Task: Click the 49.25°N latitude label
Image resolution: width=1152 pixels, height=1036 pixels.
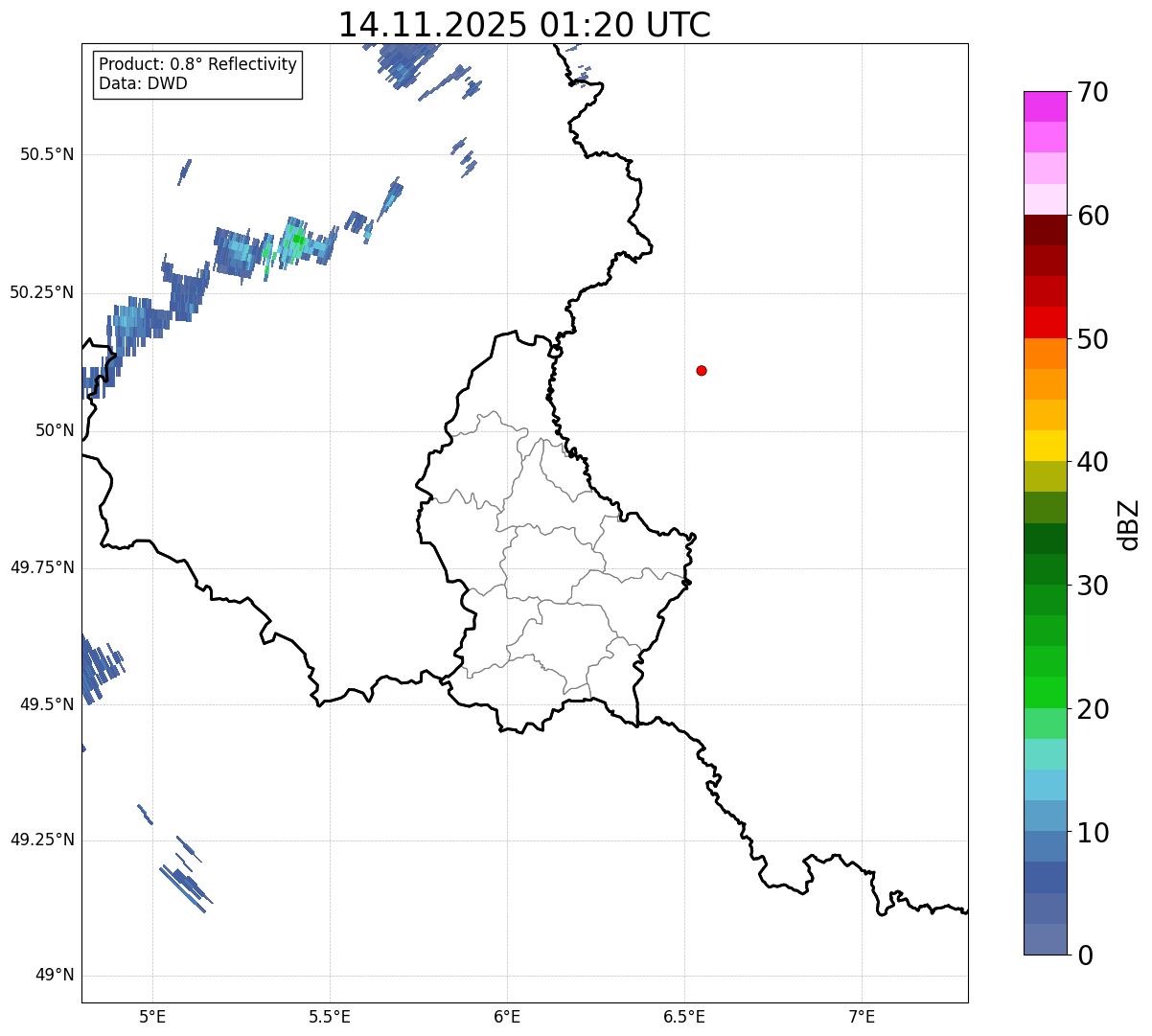Action: coord(41,840)
